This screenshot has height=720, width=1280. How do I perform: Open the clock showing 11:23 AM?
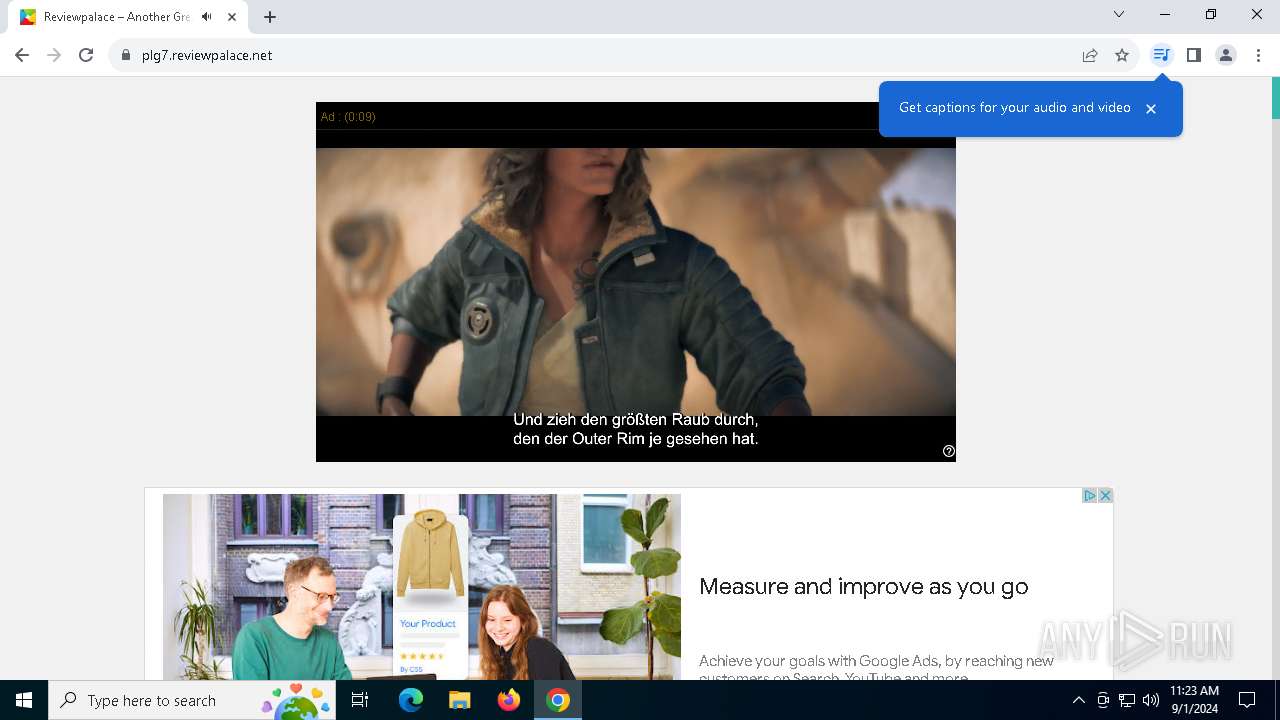coord(1194,700)
